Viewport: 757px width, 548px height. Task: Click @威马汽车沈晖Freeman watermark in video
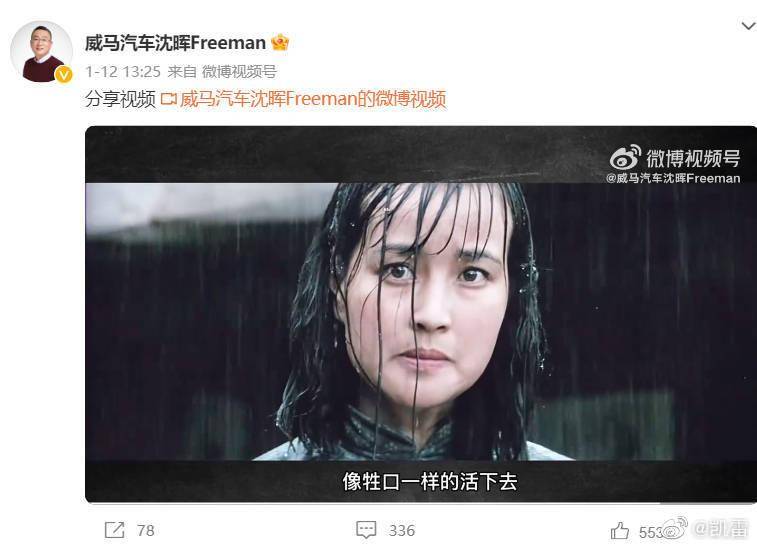pyautogui.click(x=673, y=178)
